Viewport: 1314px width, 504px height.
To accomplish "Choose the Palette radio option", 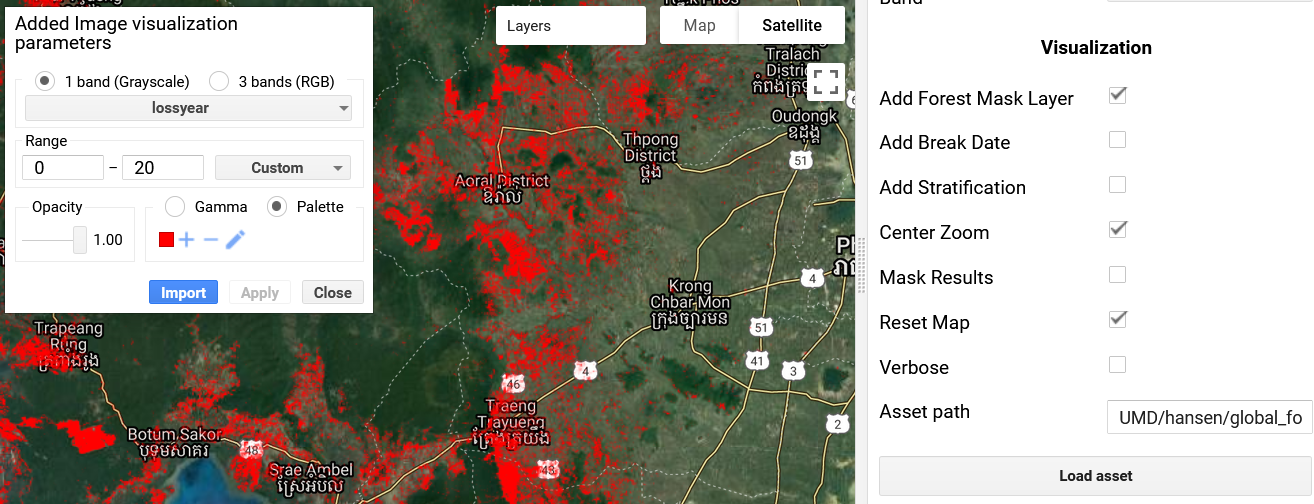I will (277, 207).
